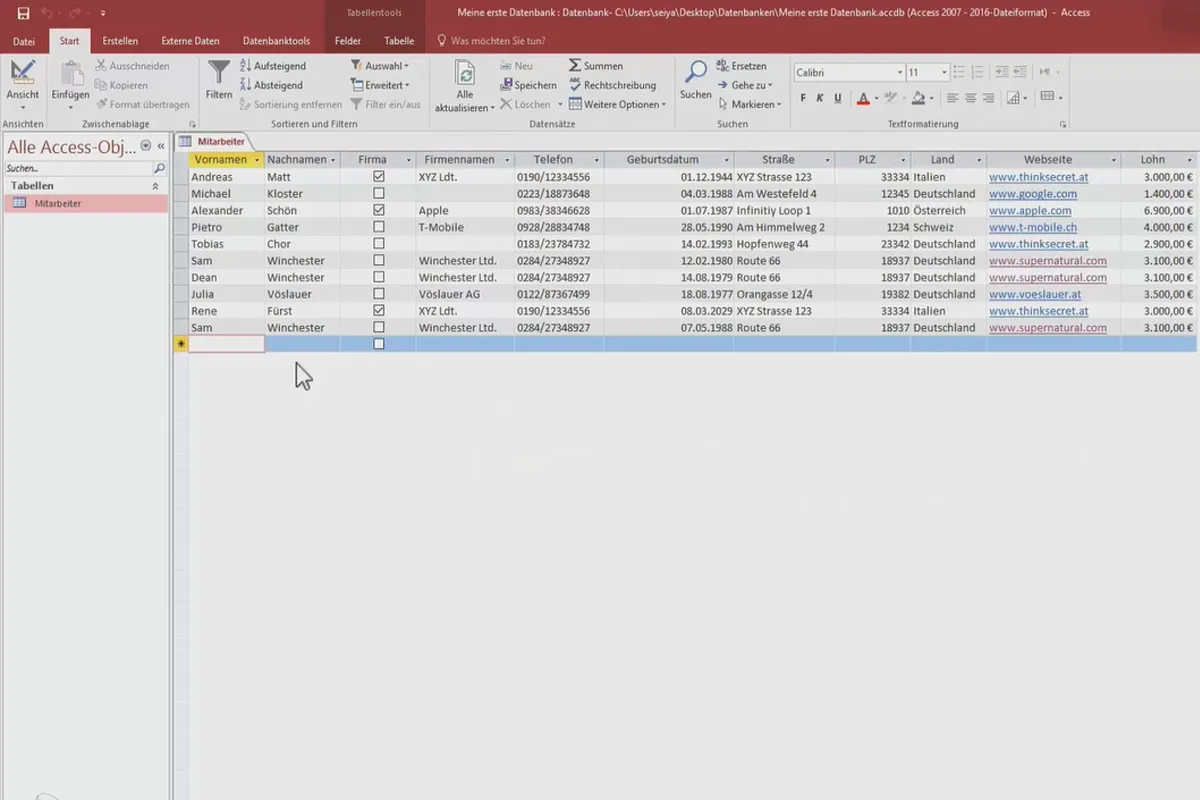Expand the Vornamen column filter arrow
Screen dimensions: 1200x800
tap(257, 160)
